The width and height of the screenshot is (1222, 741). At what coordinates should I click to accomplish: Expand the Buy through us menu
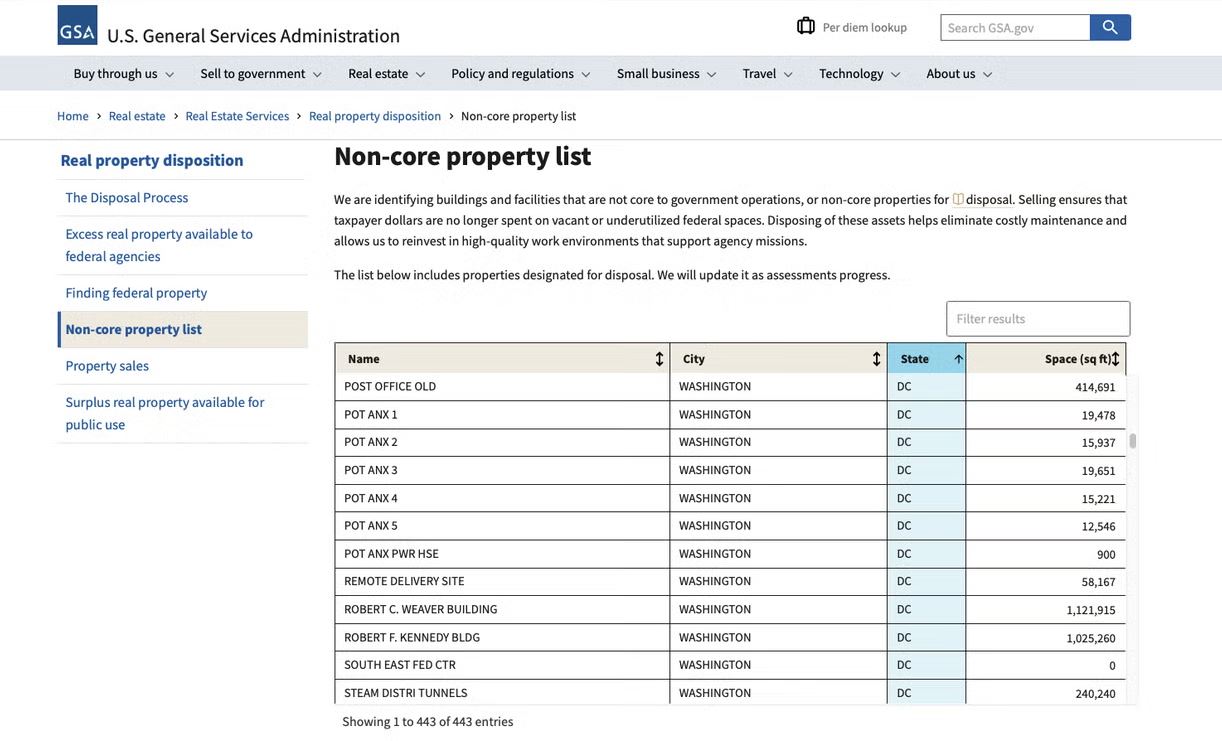click(x=123, y=74)
